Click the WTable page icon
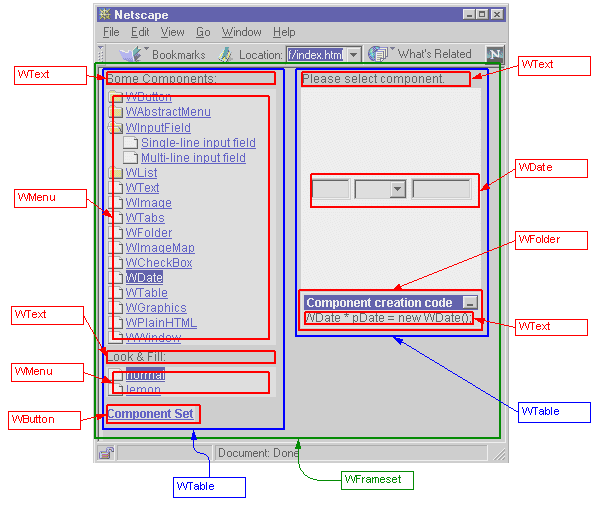 click(116, 293)
